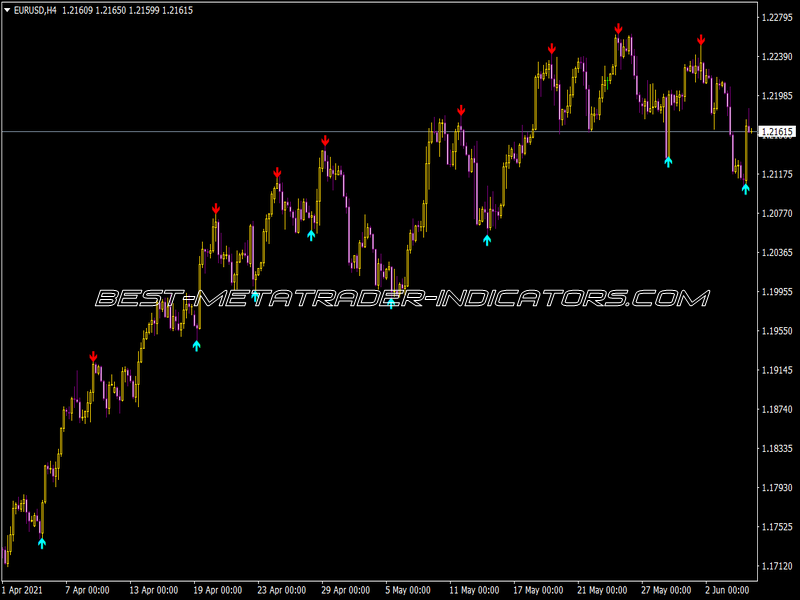This screenshot has height=600, width=800.
Task: Click the 1.17930 price scale label
Action: [x=777, y=488]
